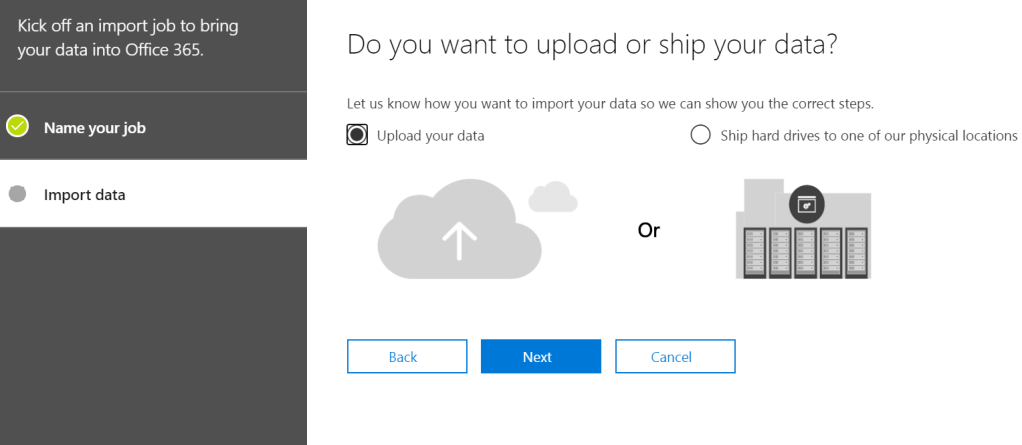
Task: Click the upward arrow inside the large cloud
Action: [459, 240]
